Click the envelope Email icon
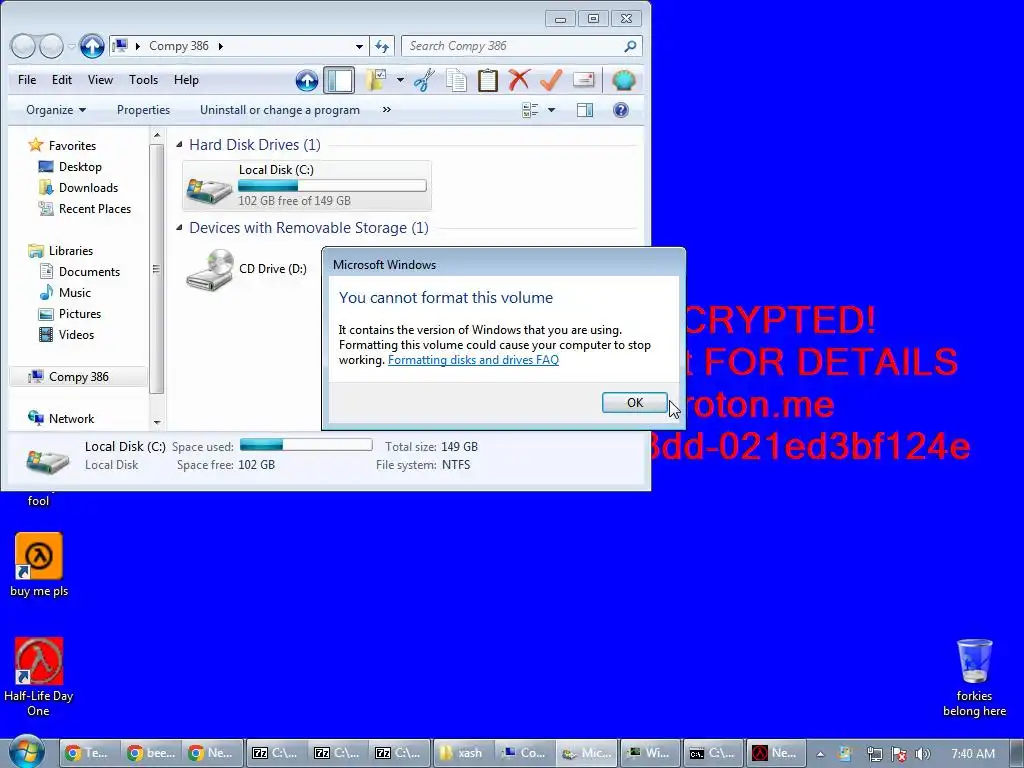The height and width of the screenshot is (768, 1024). pyautogui.click(x=583, y=80)
